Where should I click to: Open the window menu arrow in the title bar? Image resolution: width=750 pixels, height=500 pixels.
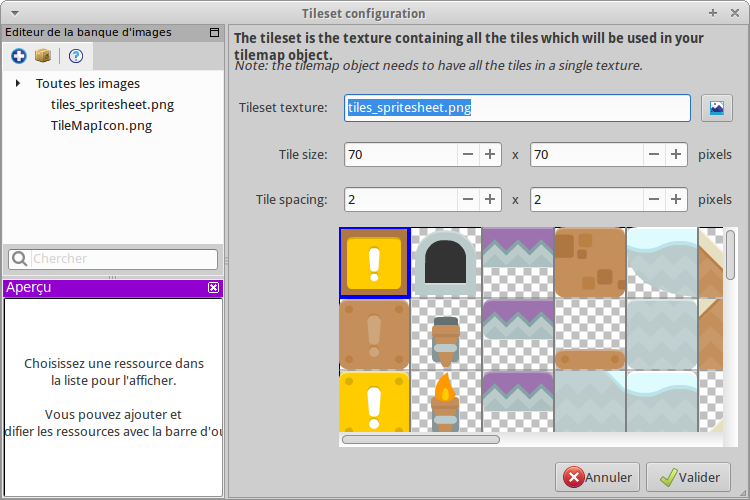(x=15, y=13)
